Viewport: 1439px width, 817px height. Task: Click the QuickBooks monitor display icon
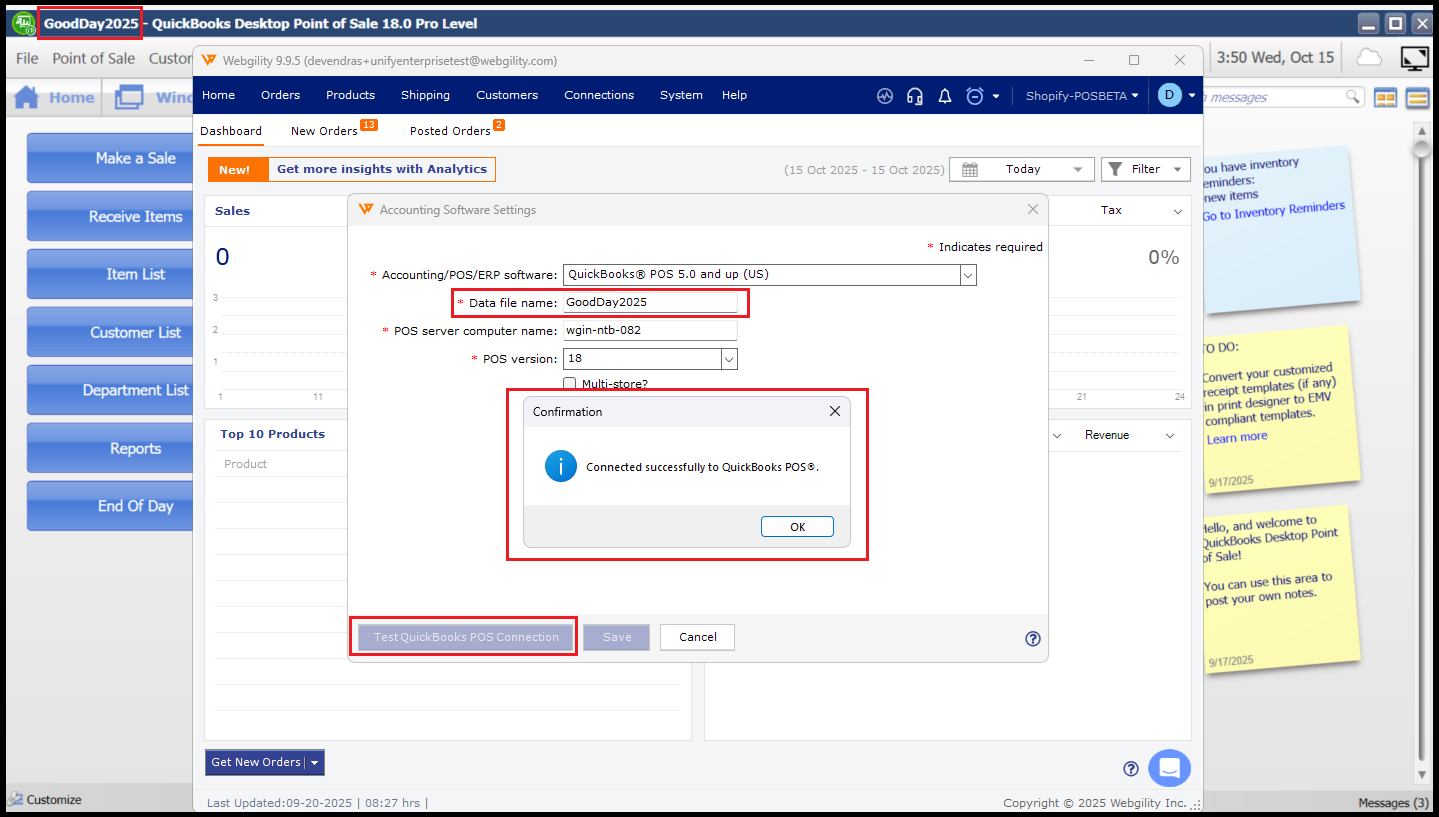1414,58
